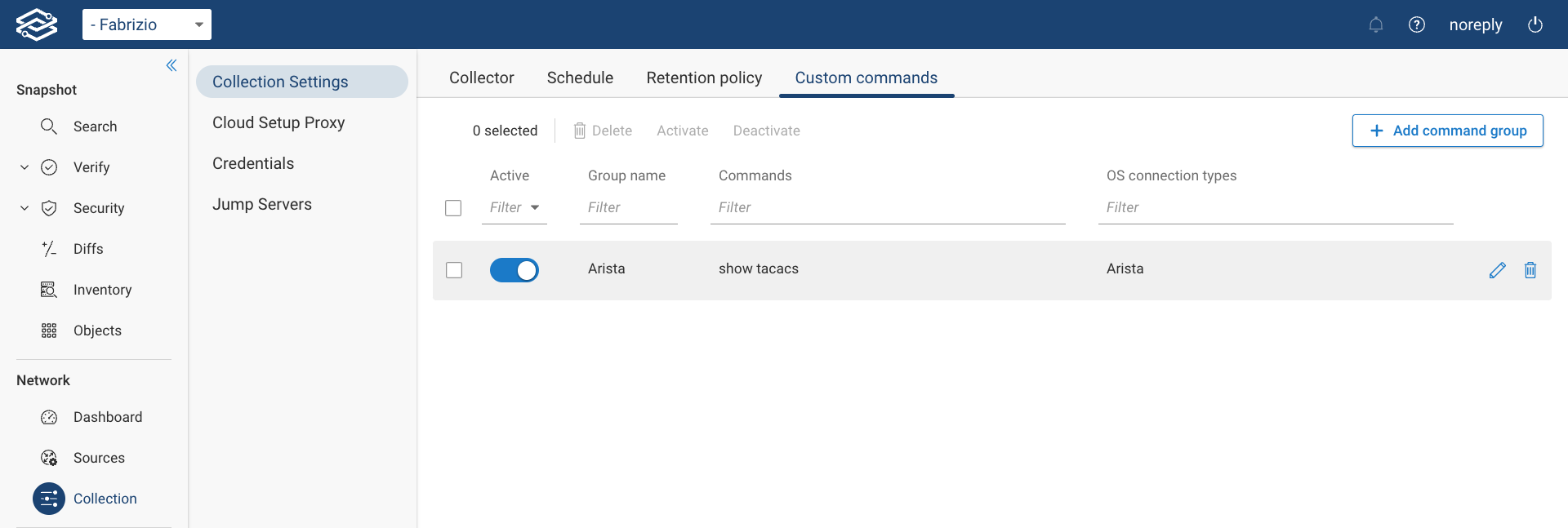Open the notifications bell
Viewport: 1568px width, 528px height.
point(1376,24)
